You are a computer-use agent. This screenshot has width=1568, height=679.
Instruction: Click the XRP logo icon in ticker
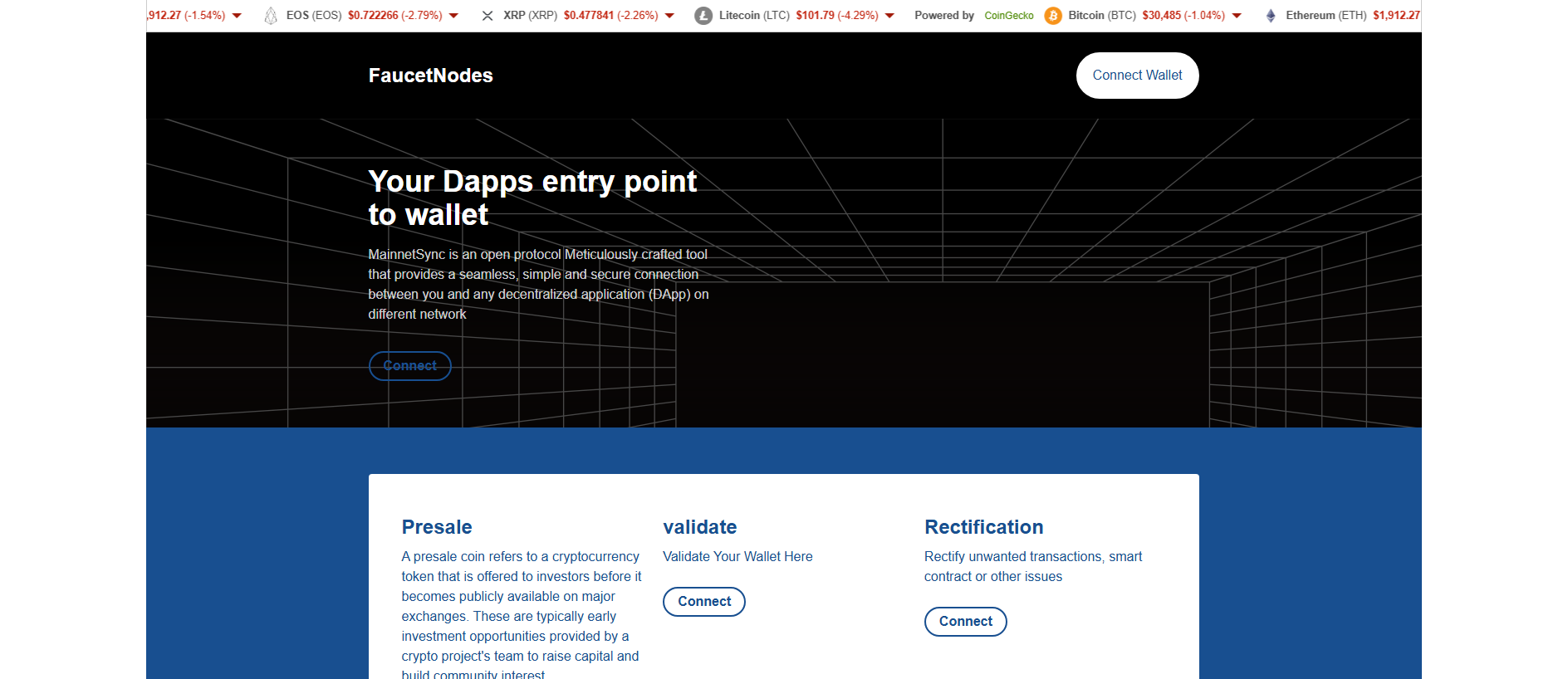pyautogui.click(x=488, y=16)
